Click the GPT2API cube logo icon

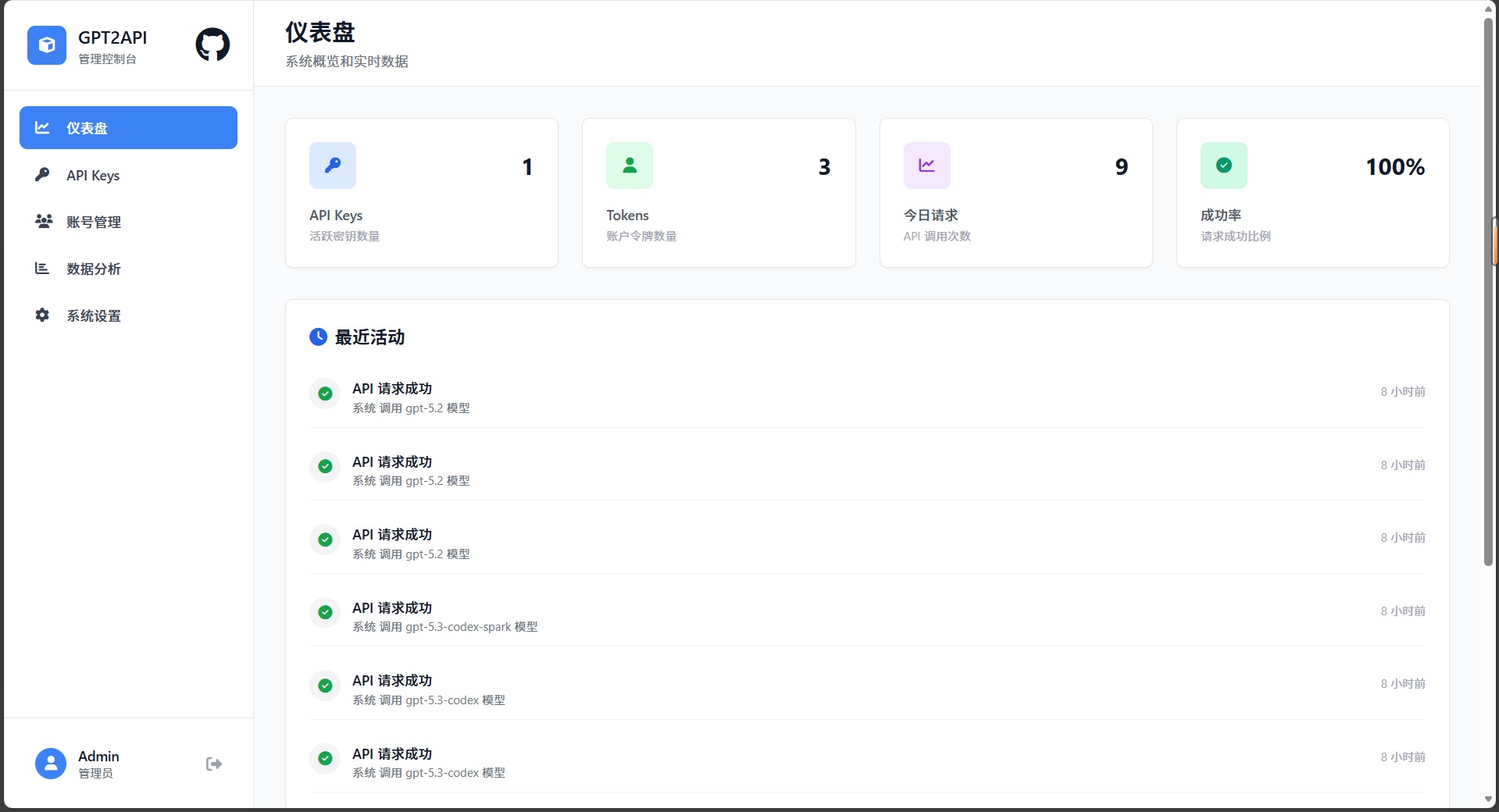46,45
